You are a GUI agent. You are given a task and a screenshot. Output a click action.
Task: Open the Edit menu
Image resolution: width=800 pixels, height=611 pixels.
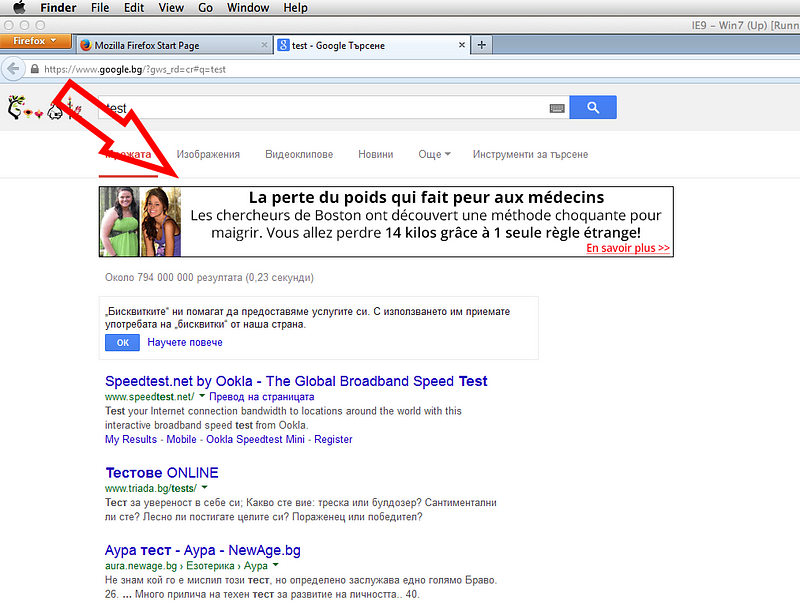pyautogui.click(x=134, y=8)
